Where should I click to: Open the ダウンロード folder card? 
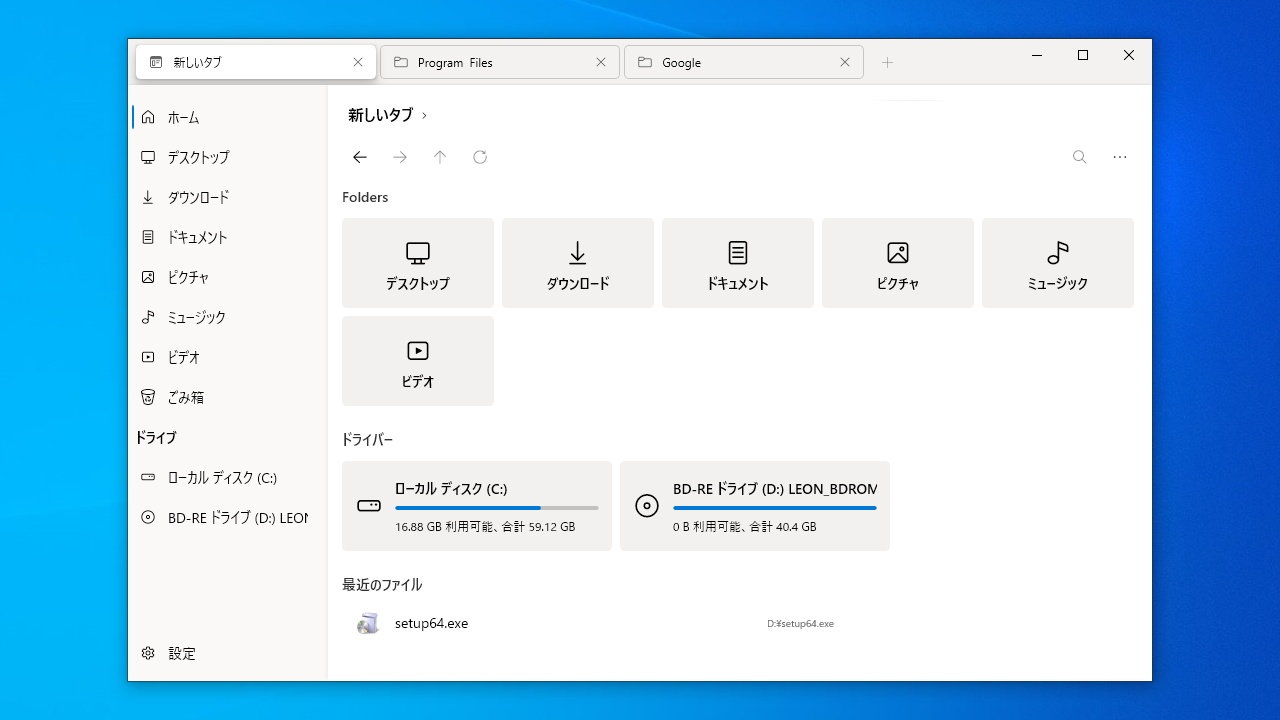coord(578,263)
